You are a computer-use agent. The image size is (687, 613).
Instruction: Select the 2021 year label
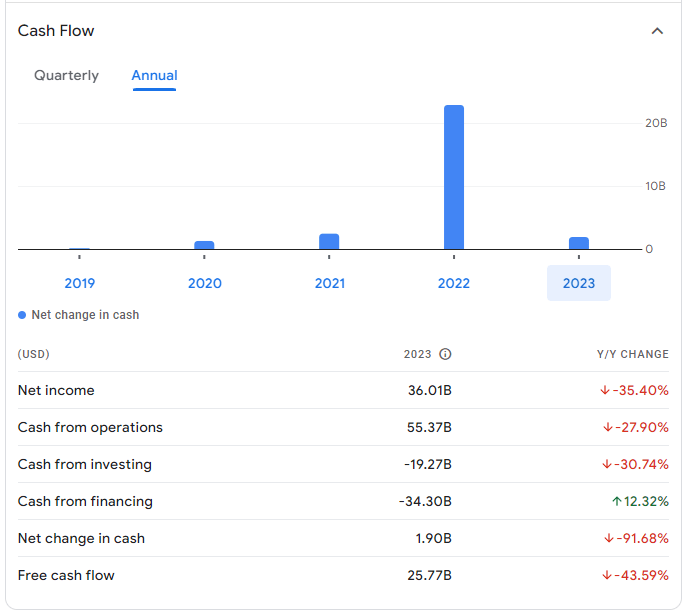click(x=329, y=283)
